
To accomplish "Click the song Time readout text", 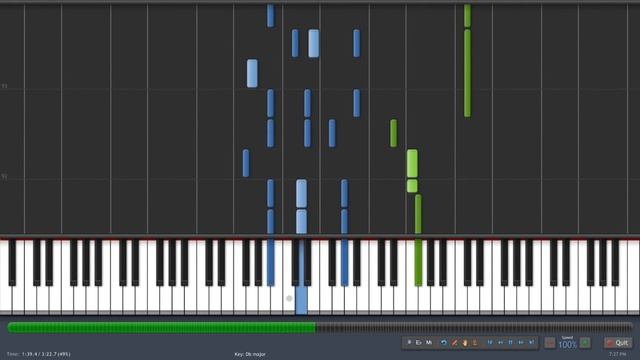I will pos(38,354).
